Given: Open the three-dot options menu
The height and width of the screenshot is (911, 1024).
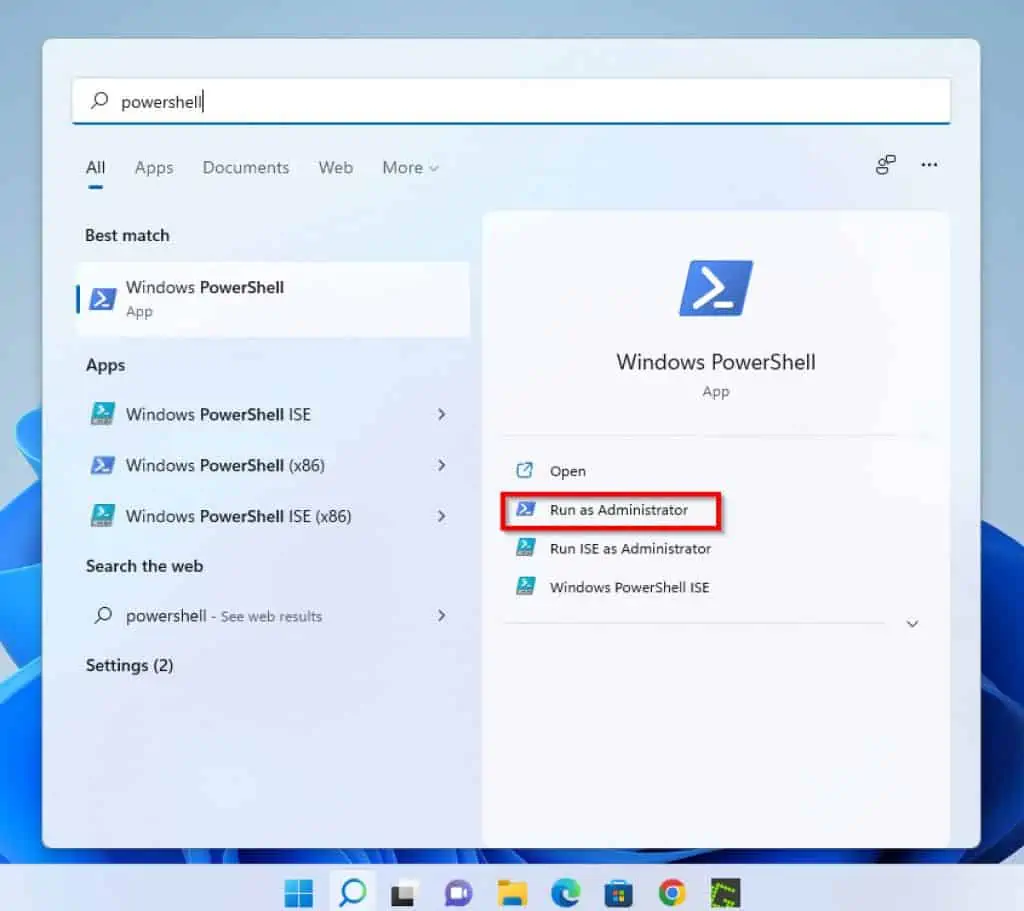Looking at the screenshot, I should 929,165.
